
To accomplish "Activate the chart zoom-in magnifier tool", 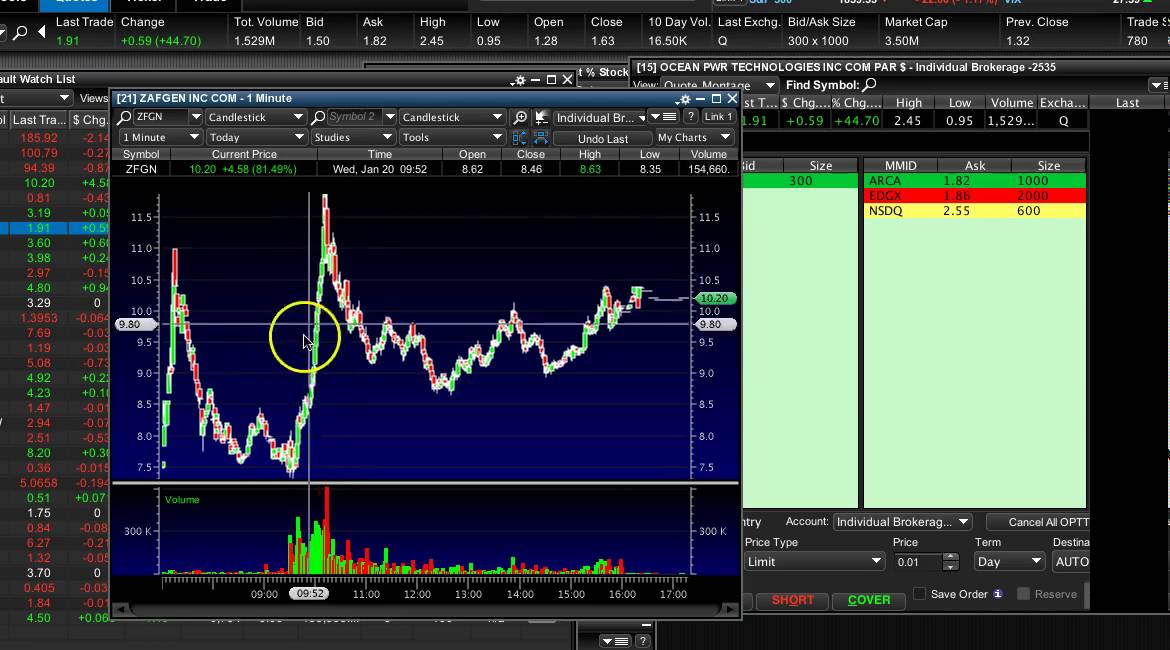I will pyautogui.click(x=520, y=117).
